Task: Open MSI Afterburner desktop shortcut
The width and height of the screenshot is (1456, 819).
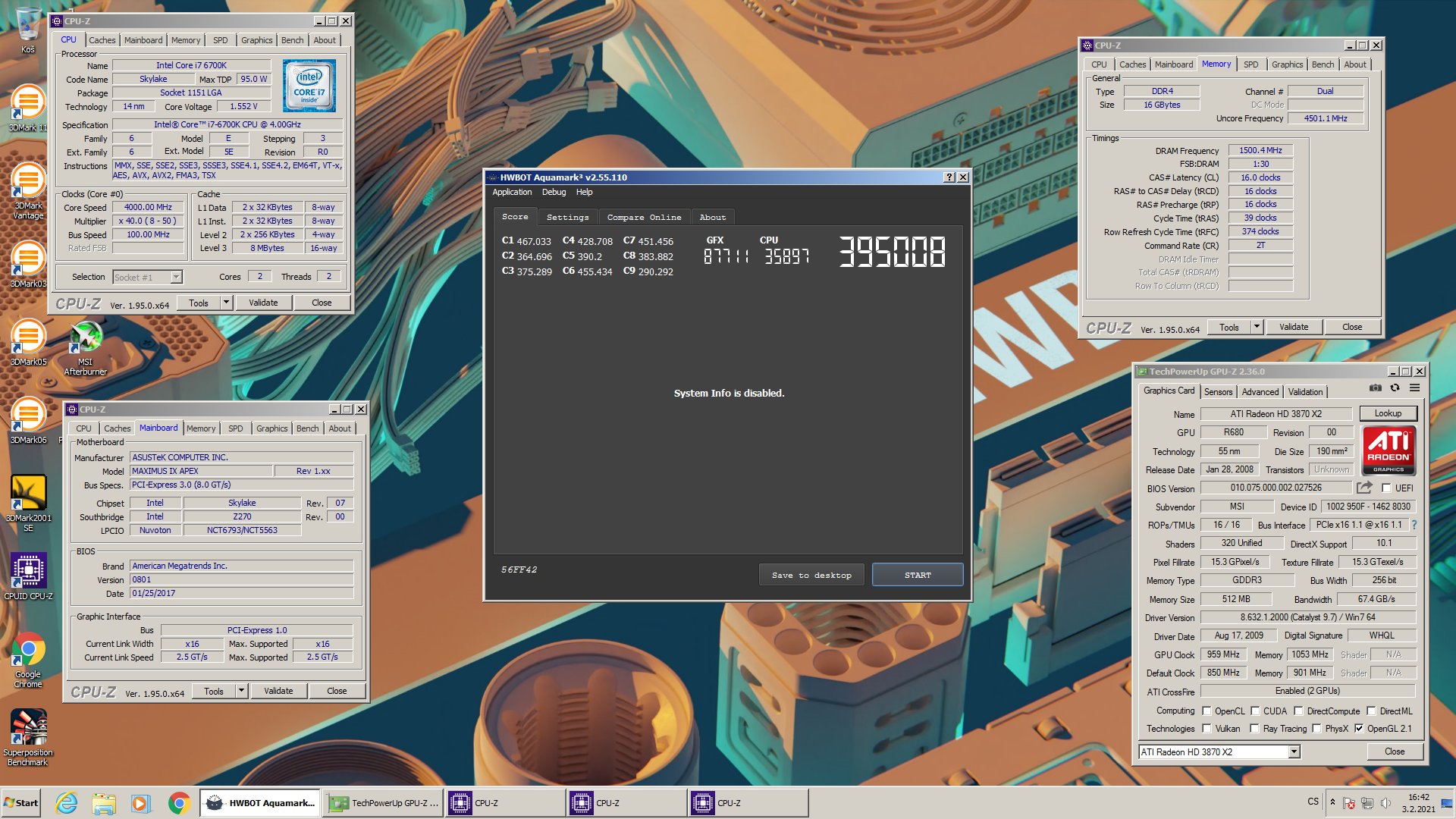Action: click(x=86, y=348)
